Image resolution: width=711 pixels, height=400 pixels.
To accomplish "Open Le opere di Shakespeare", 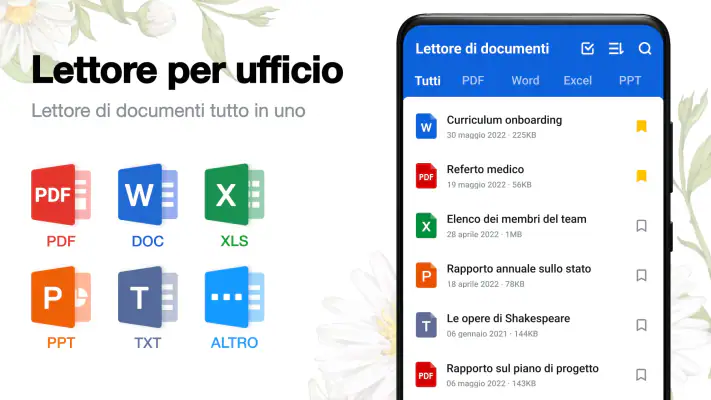I will (x=508, y=318).
